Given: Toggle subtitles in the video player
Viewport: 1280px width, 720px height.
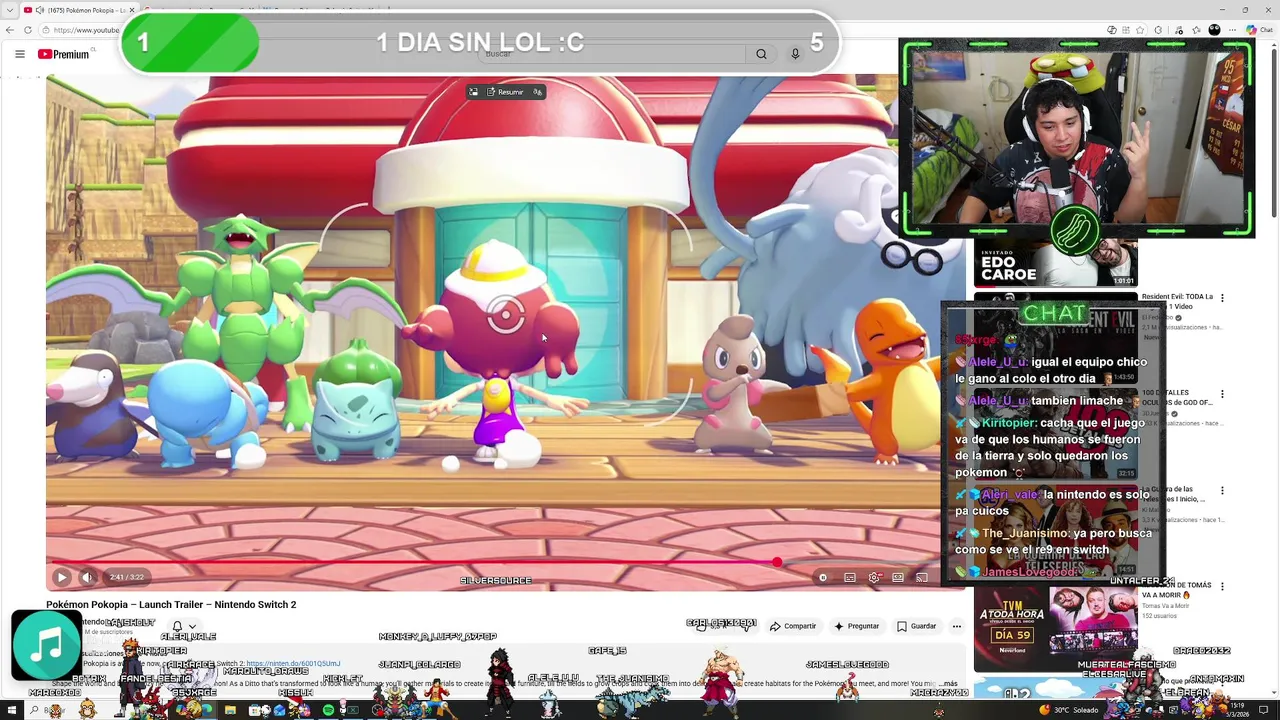Looking at the screenshot, I should [x=849, y=577].
